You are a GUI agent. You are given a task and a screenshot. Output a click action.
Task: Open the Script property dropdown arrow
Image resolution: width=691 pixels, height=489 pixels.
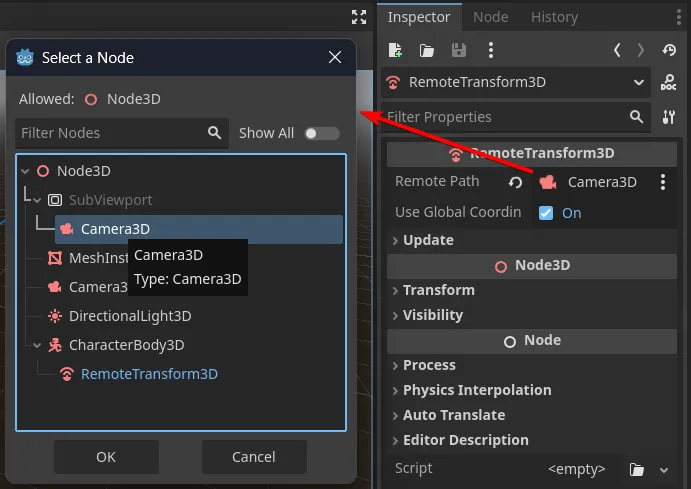(664, 470)
